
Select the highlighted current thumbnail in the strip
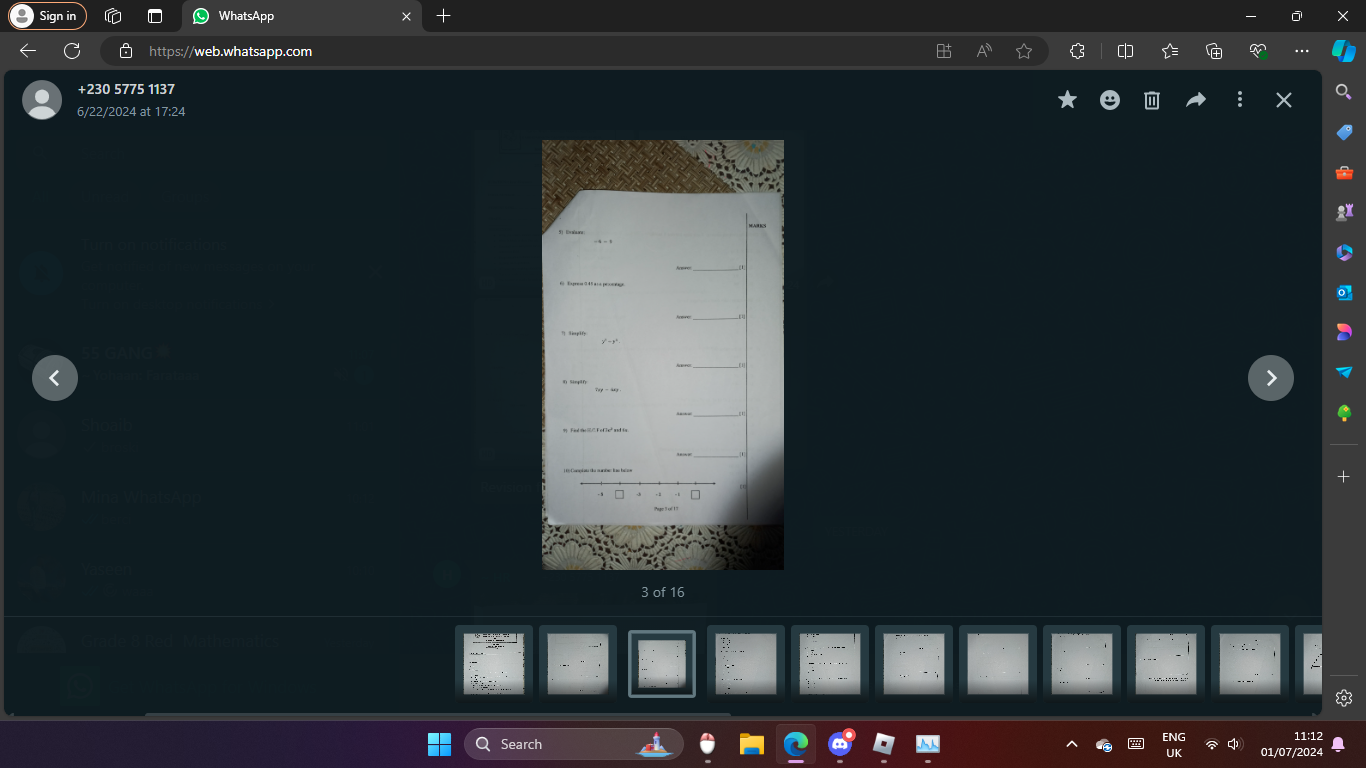pos(662,664)
